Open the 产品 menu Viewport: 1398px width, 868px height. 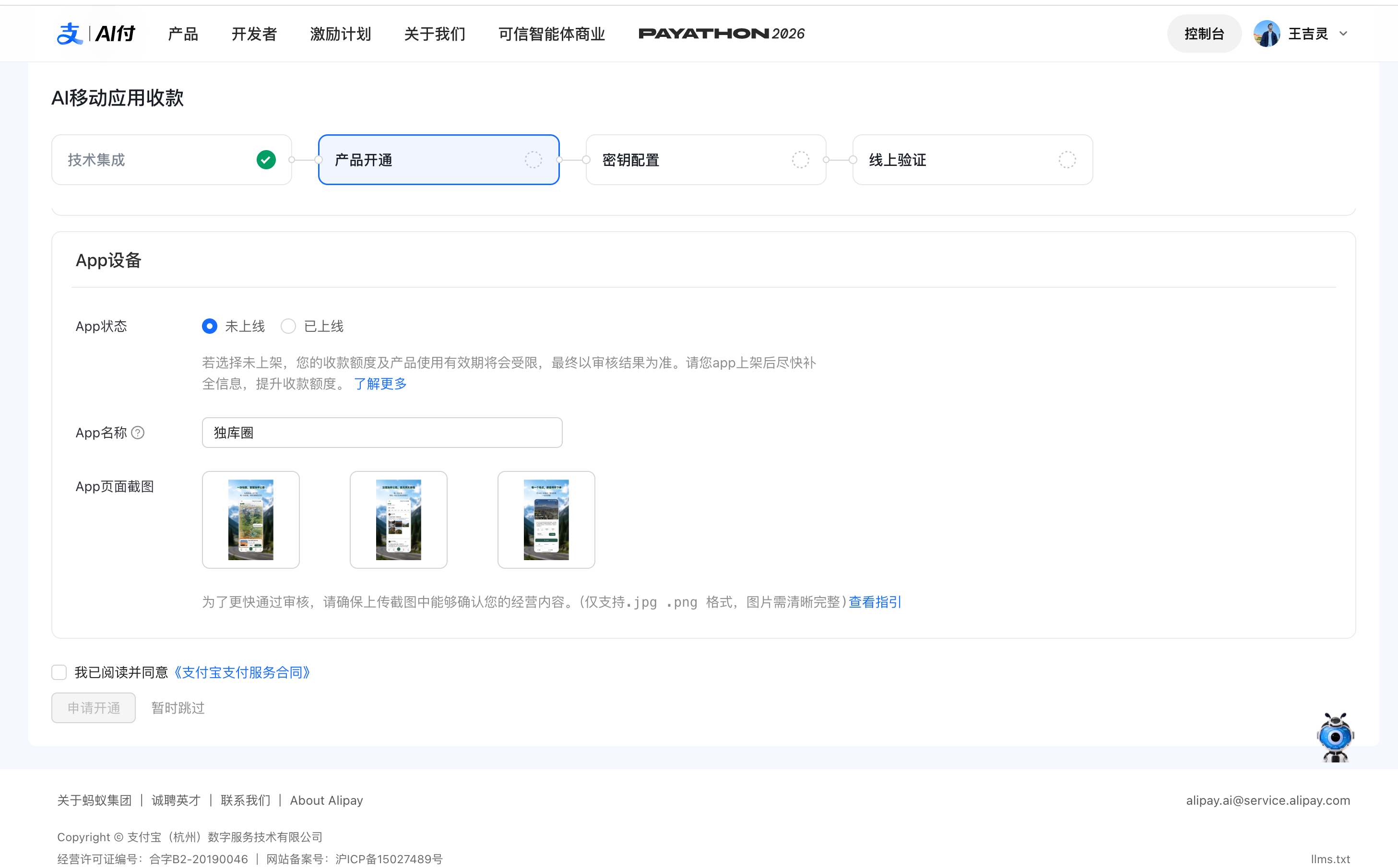(x=183, y=34)
